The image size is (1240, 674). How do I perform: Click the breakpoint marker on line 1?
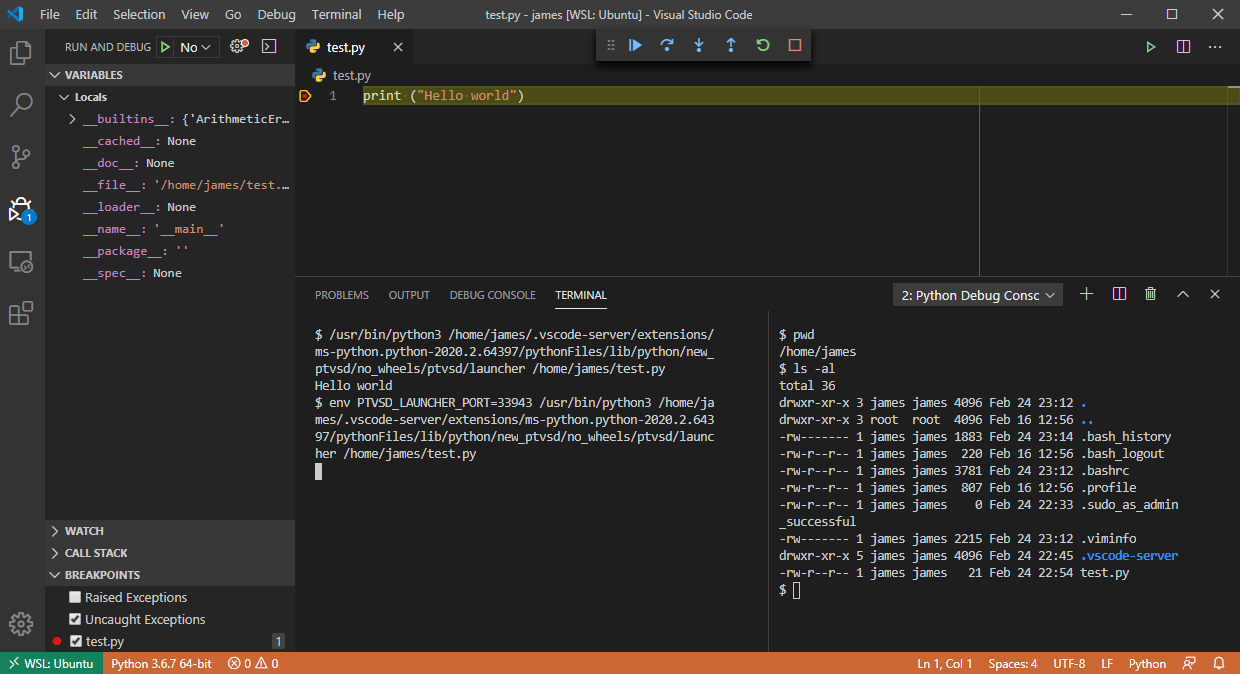click(x=305, y=96)
